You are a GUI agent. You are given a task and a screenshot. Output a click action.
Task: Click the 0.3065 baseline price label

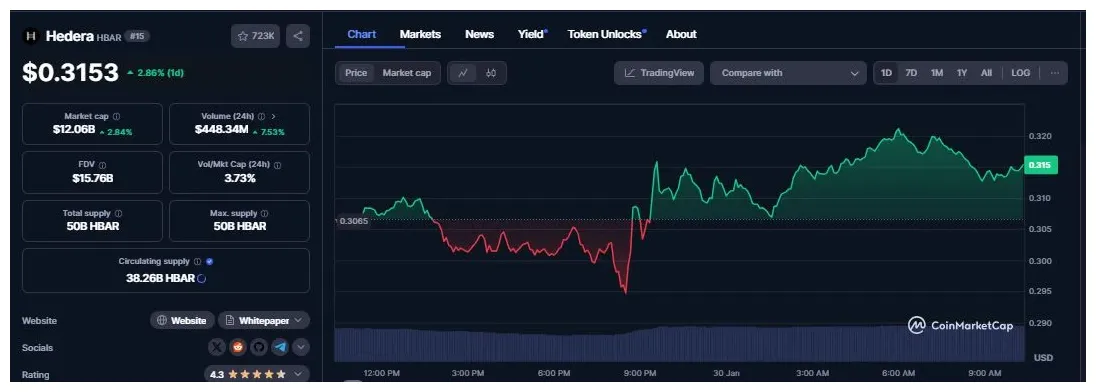(x=353, y=221)
